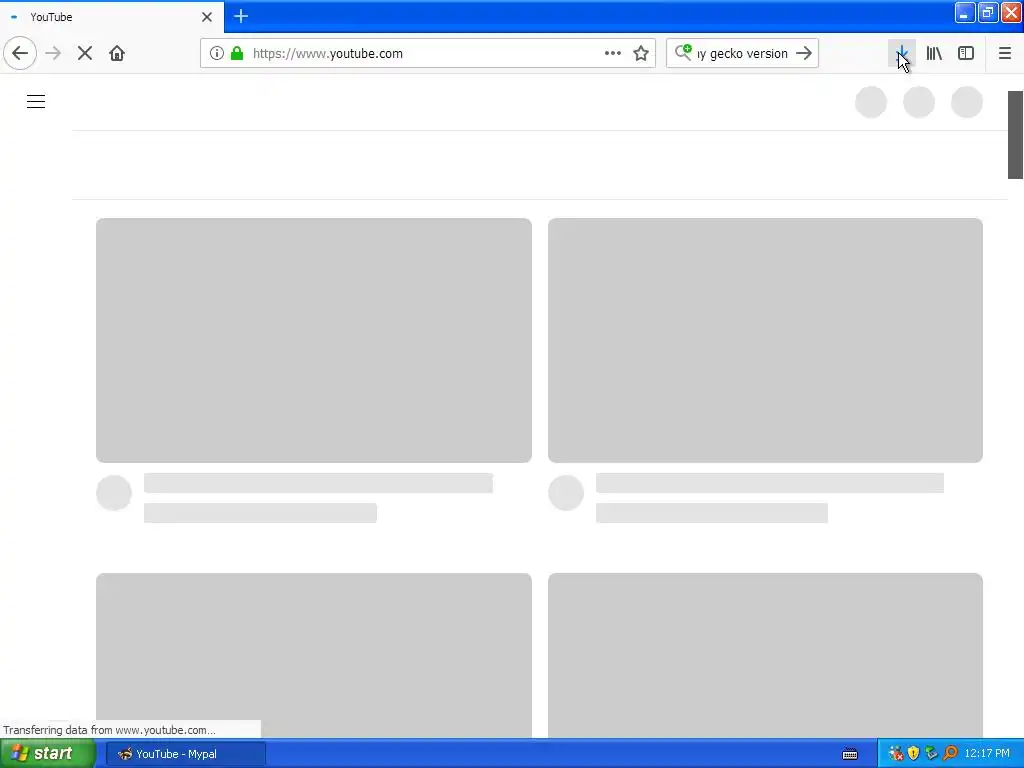
Task: Click the on-screen keyboard taskbar icon
Action: click(850, 754)
